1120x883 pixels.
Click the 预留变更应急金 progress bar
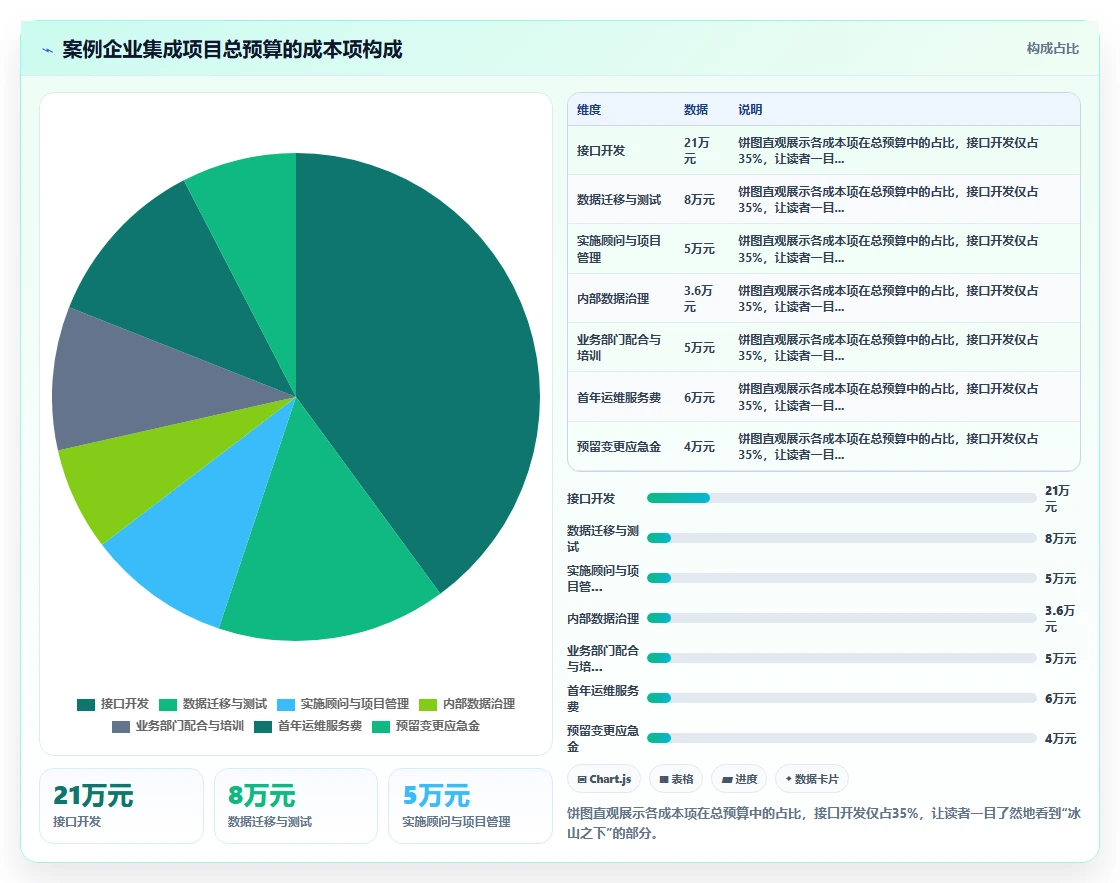pyautogui.click(x=841, y=738)
